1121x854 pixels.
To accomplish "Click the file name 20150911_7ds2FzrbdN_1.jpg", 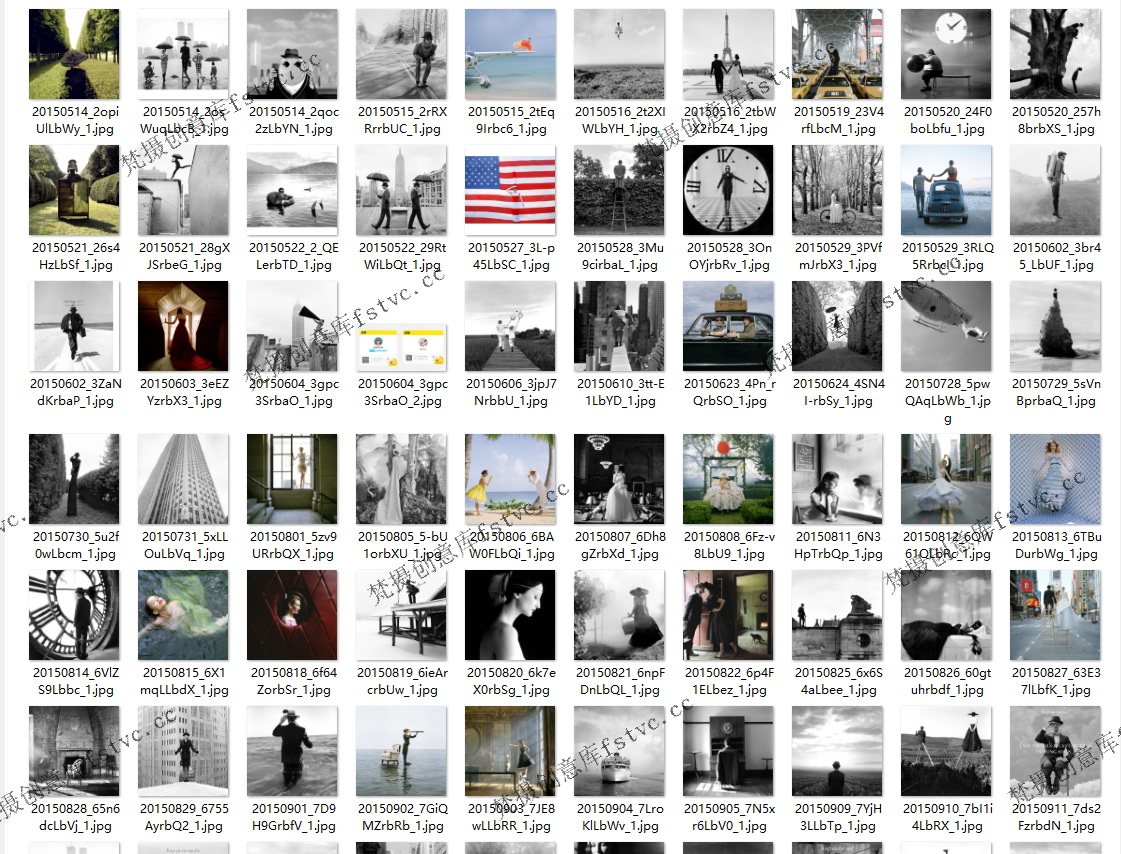I will click(x=1056, y=817).
